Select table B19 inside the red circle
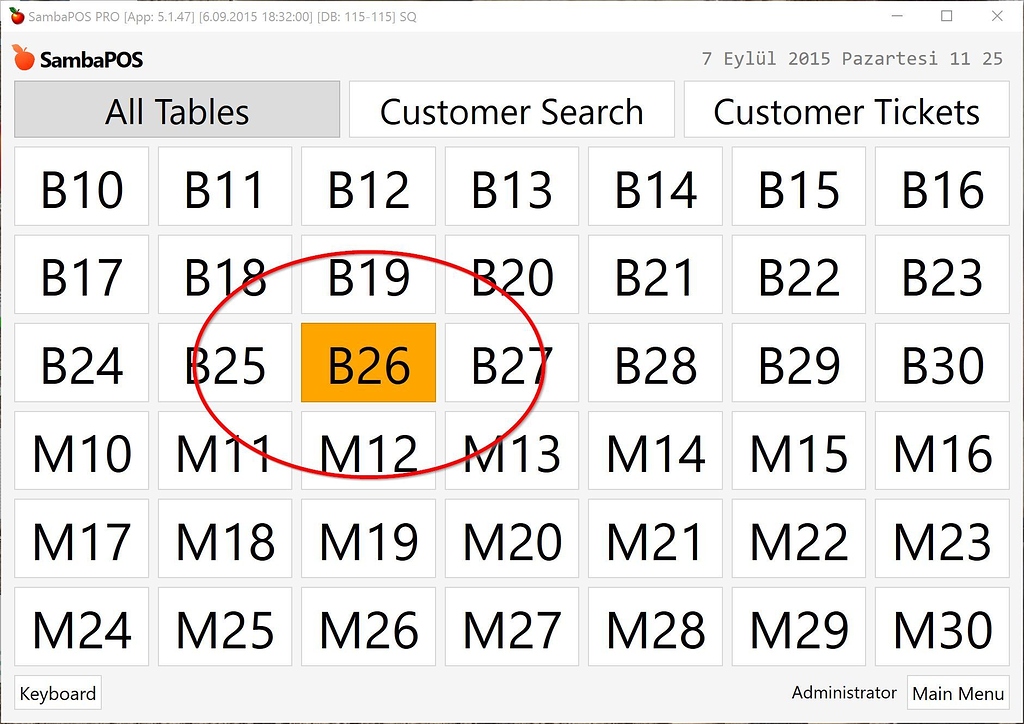The image size is (1024, 724). (368, 275)
